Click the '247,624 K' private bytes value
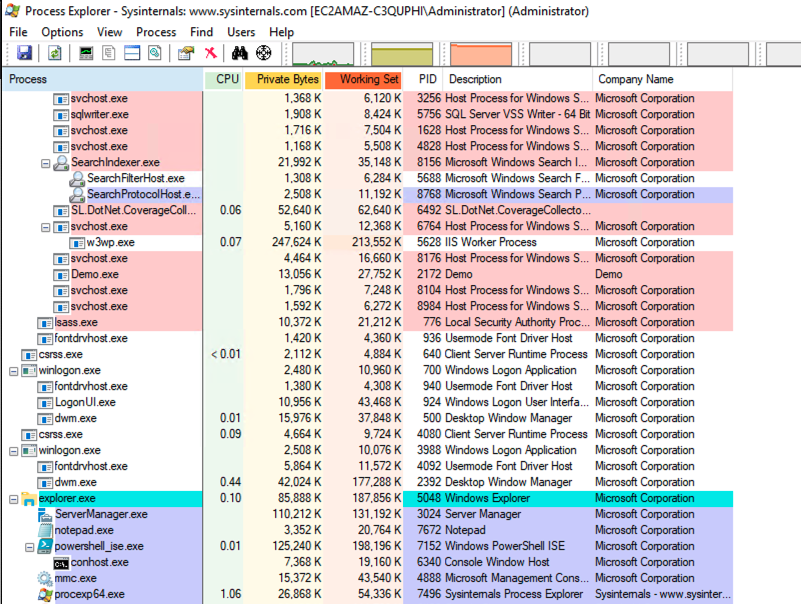 coord(296,242)
